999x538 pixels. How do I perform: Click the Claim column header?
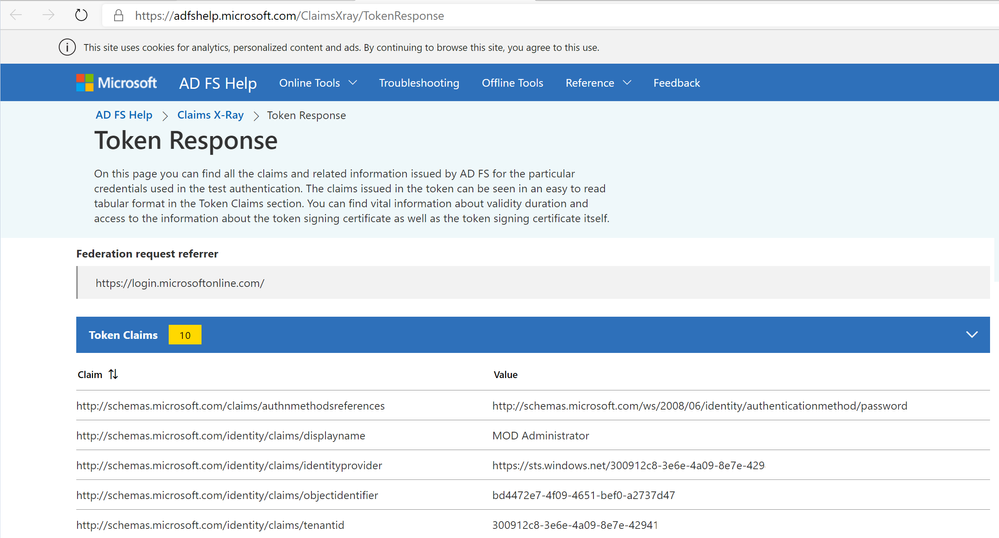(90, 375)
